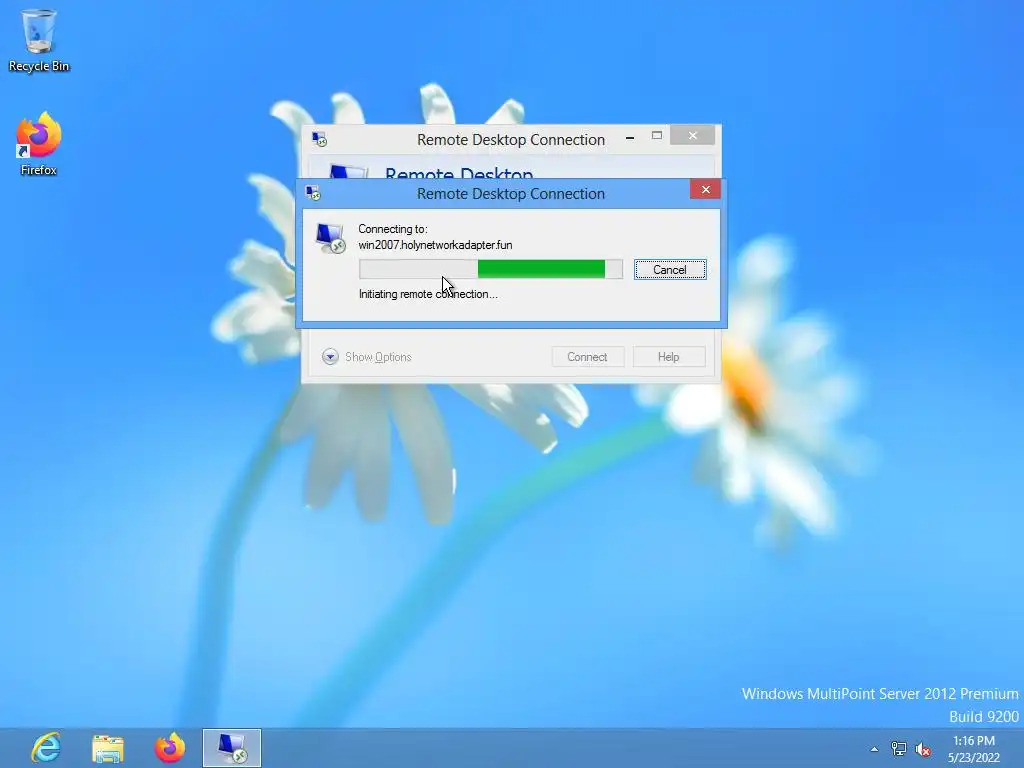1024x768 pixels.
Task: Open File Explorer from the taskbar
Action: tap(108, 748)
